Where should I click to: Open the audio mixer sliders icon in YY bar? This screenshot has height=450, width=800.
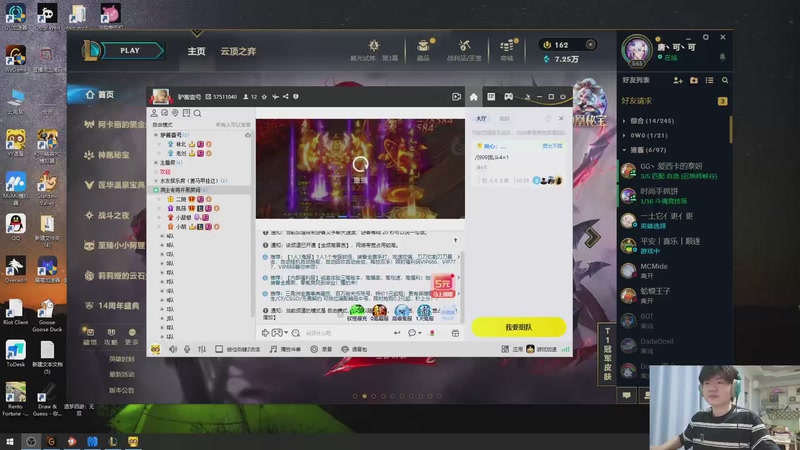click(202, 349)
